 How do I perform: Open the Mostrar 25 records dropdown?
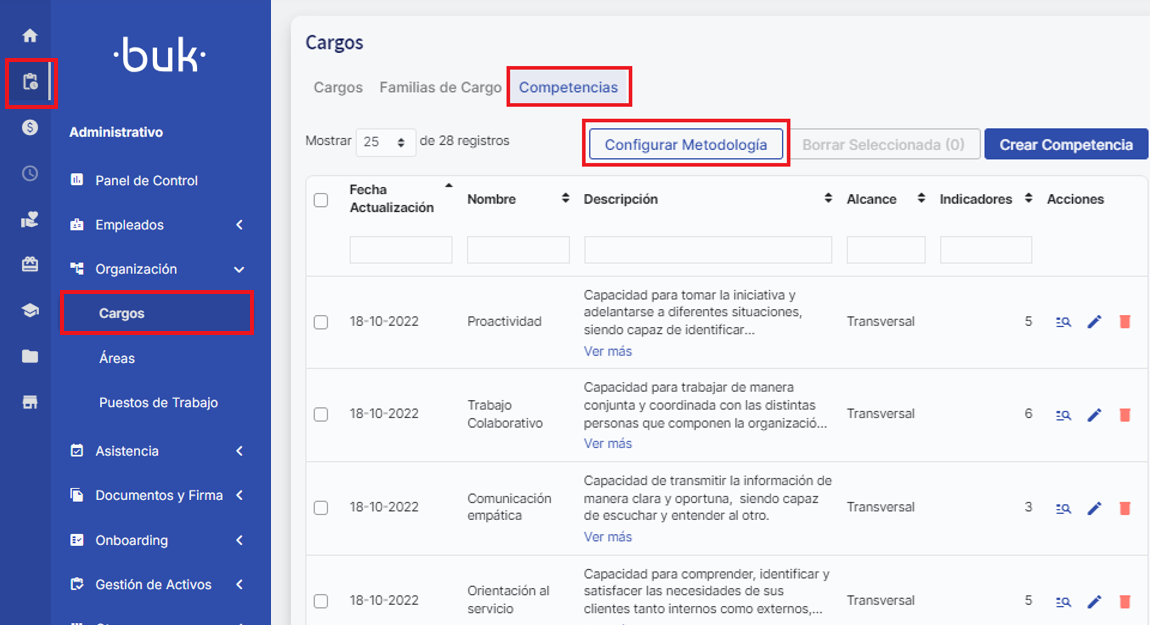(385, 142)
